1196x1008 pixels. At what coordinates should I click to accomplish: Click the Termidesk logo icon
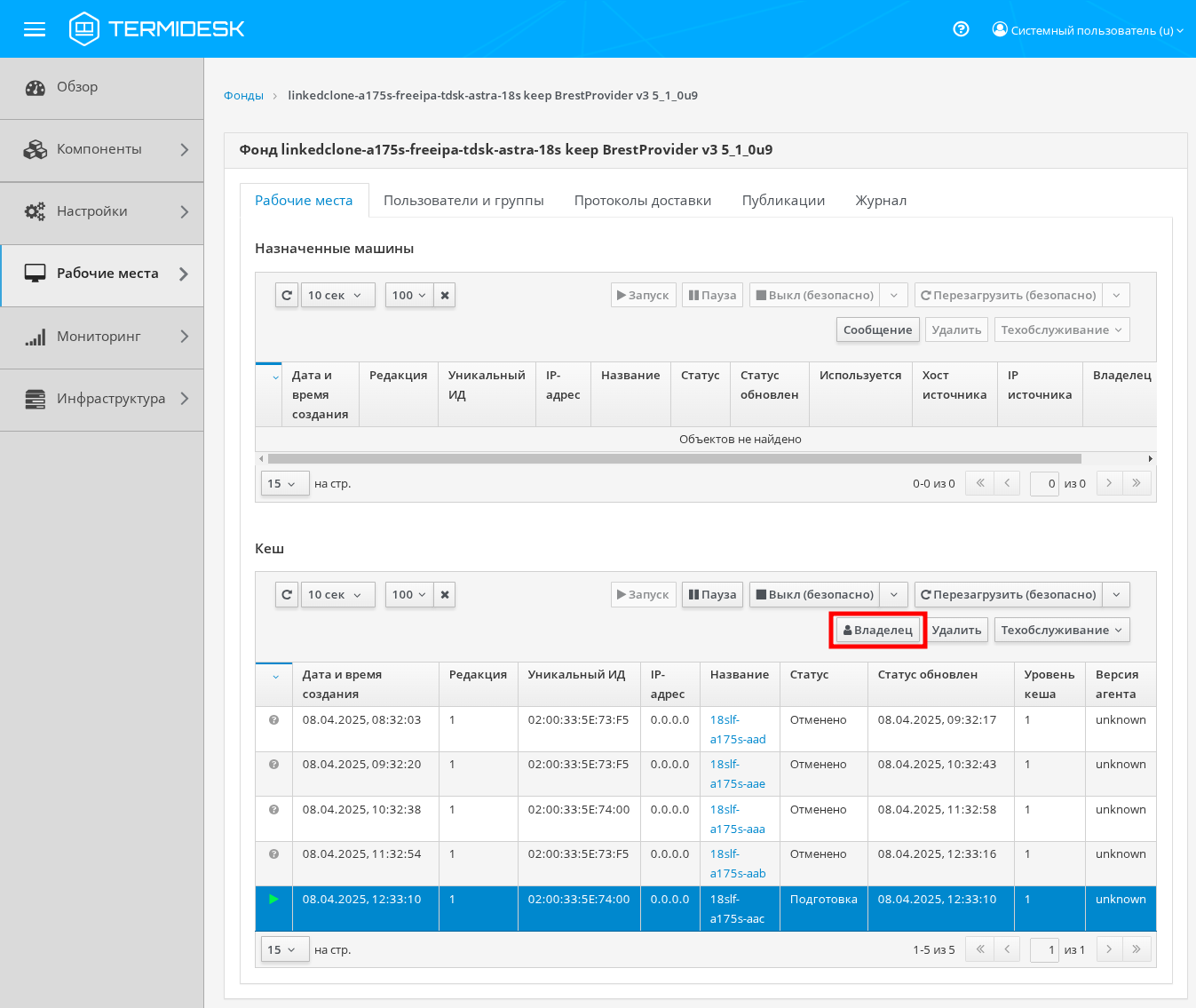pyautogui.click(x=84, y=29)
